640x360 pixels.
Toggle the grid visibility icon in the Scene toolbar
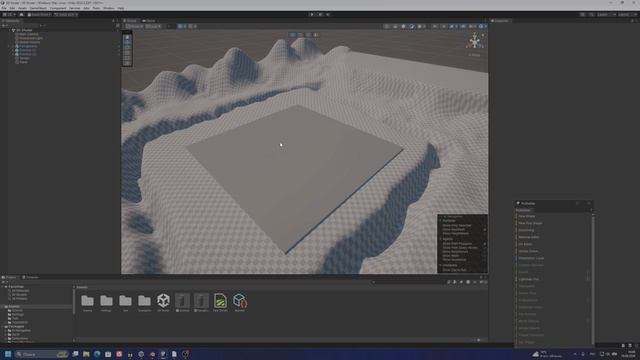coord(180,26)
